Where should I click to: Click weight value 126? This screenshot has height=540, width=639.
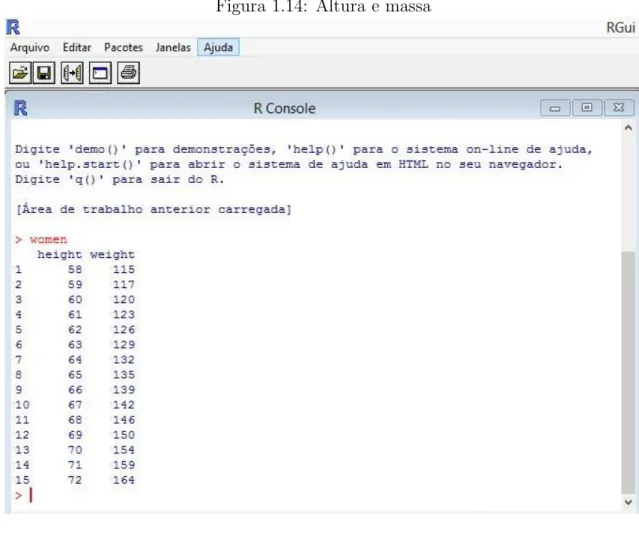[124, 330]
